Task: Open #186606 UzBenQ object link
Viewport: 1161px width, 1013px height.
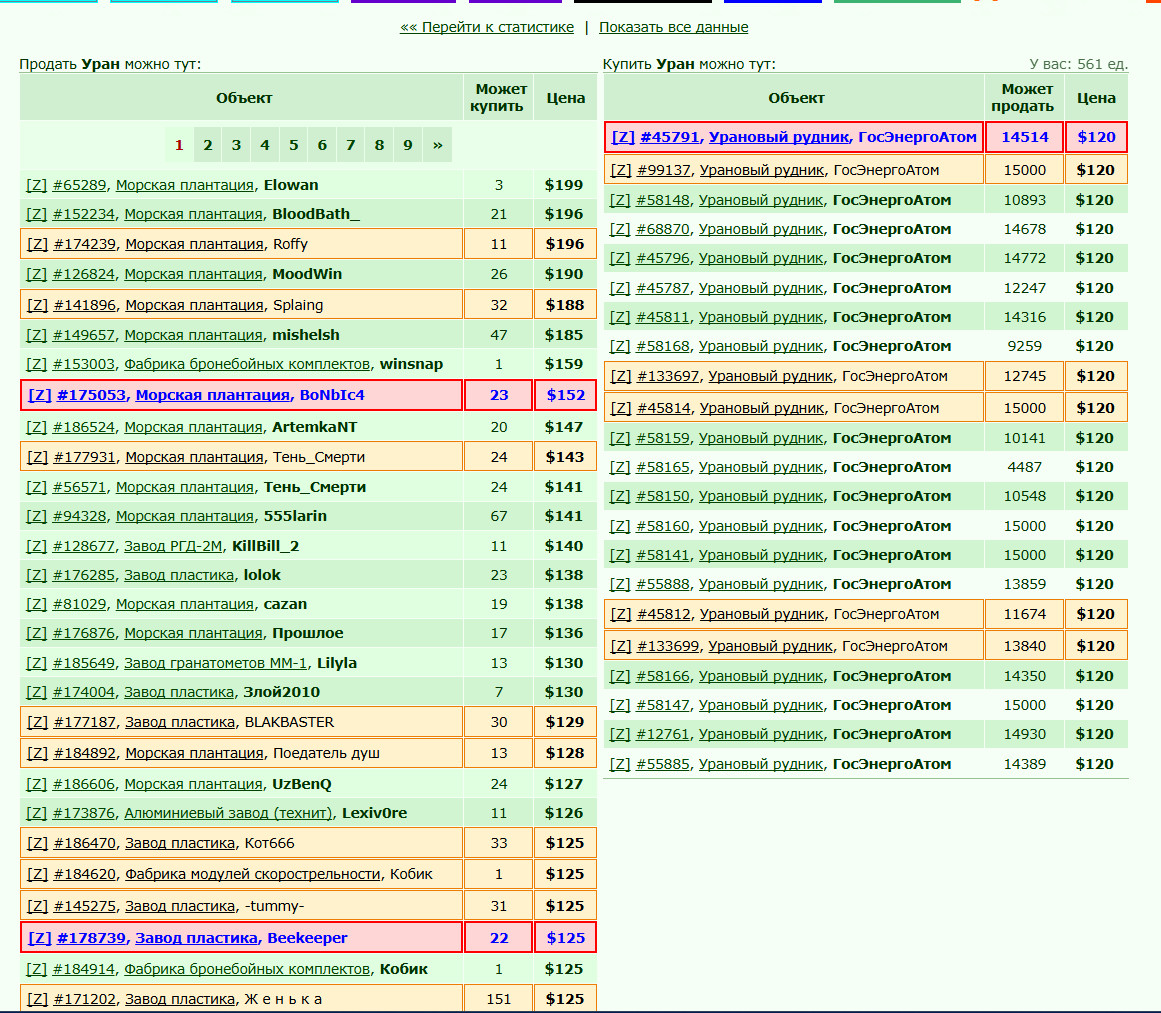Action: (x=84, y=784)
